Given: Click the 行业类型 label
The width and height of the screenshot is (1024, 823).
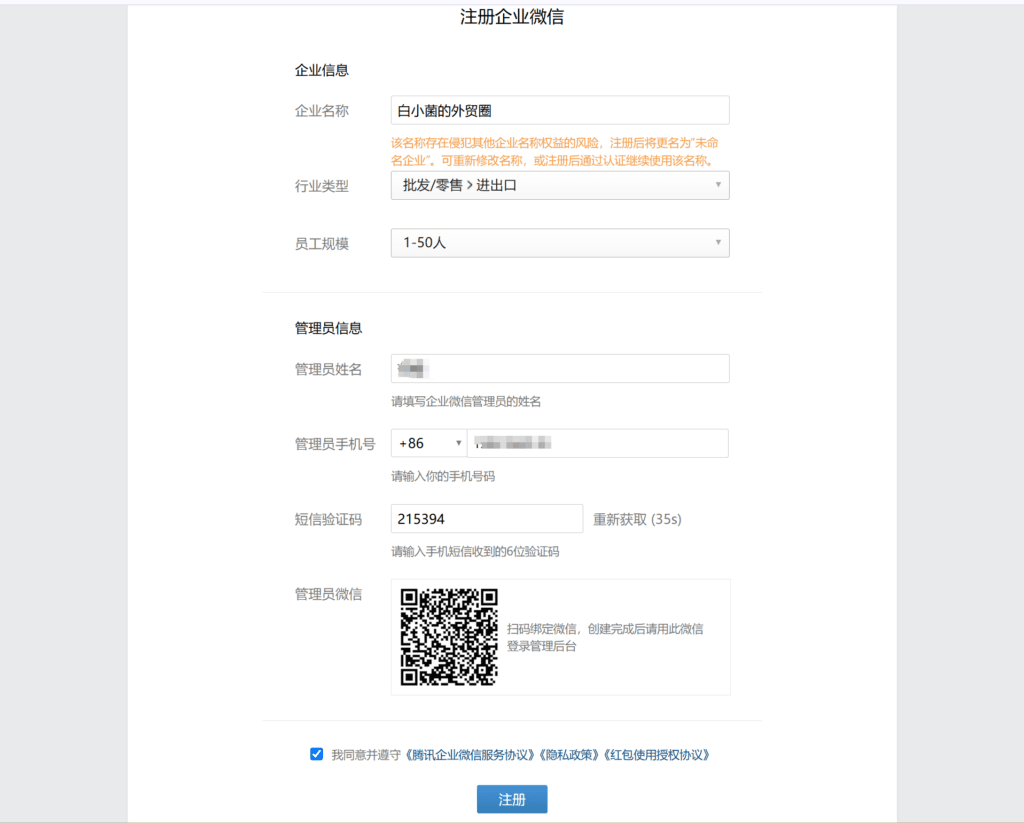Looking at the screenshot, I should [x=321, y=186].
